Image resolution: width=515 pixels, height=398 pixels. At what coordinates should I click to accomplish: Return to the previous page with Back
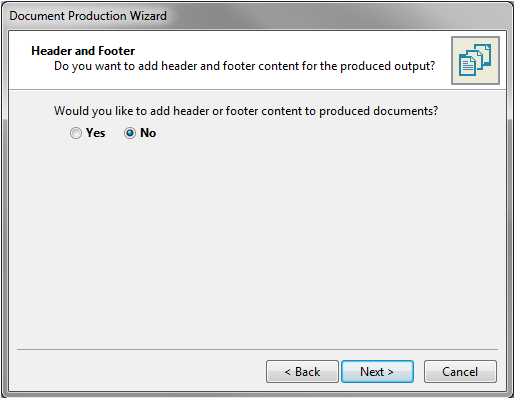click(x=302, y=371)
